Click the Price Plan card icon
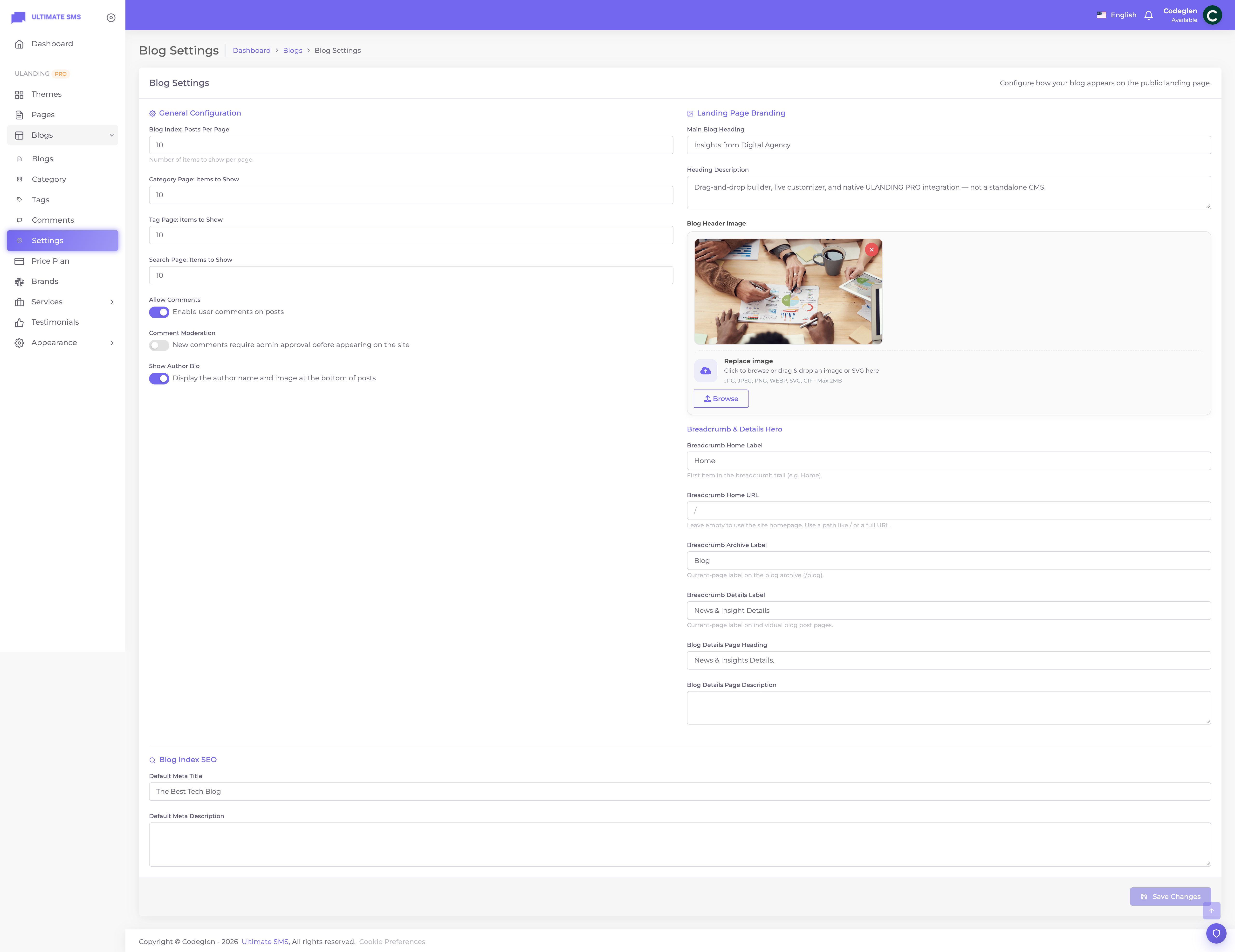Screen dimensions: 1235x952 coord(19,261)
